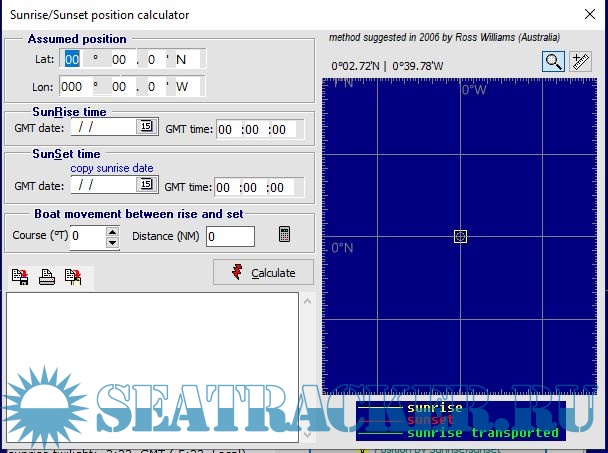Click the Distance (NM) input field
This screenshot has width=608, height=453.
point(230,236)
